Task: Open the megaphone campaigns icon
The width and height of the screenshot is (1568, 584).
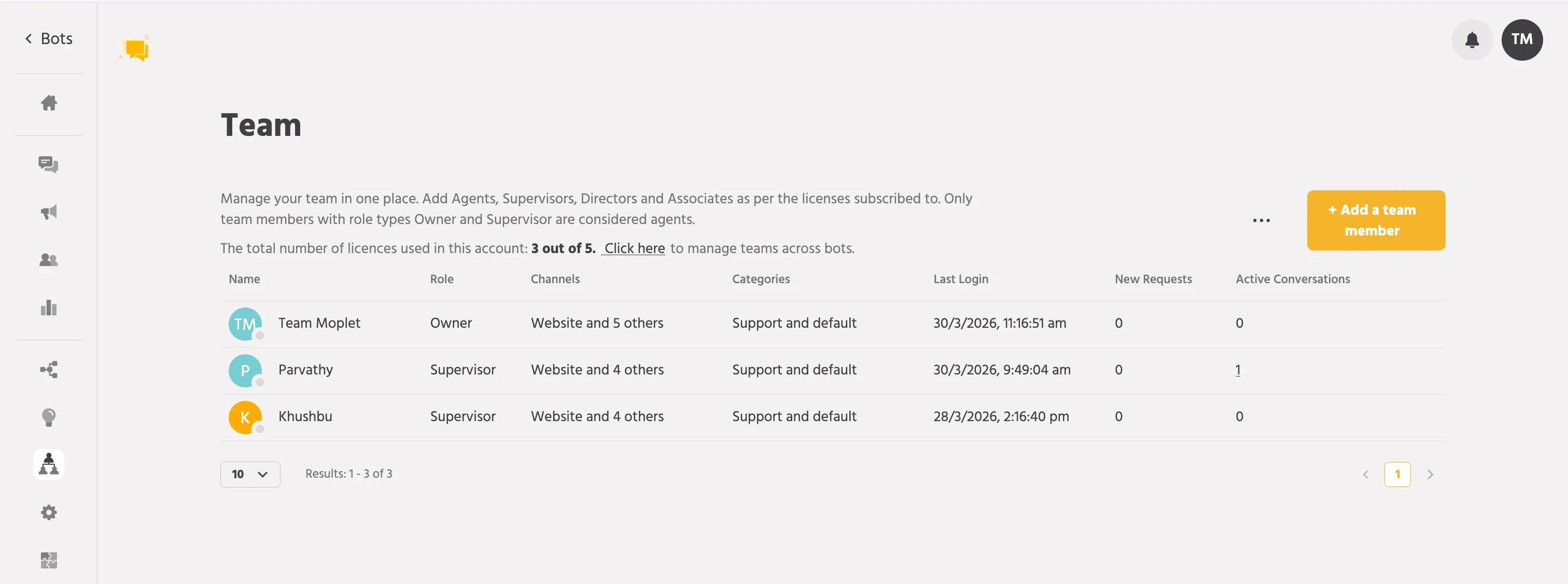Action: coord(49,212)
